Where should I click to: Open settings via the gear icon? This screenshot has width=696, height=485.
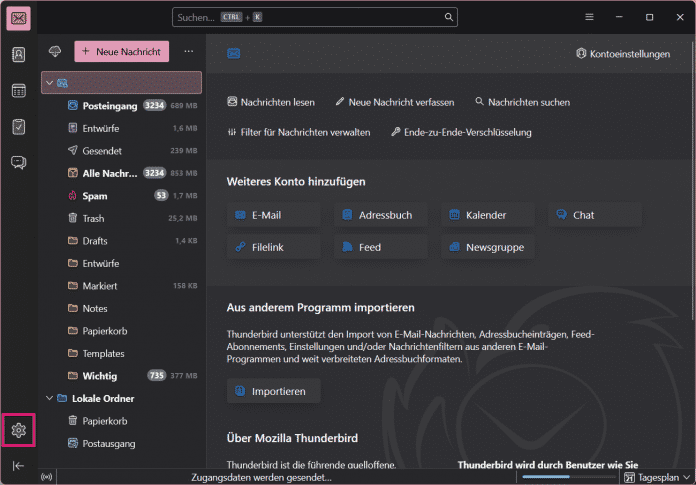(x=19, y=430)
